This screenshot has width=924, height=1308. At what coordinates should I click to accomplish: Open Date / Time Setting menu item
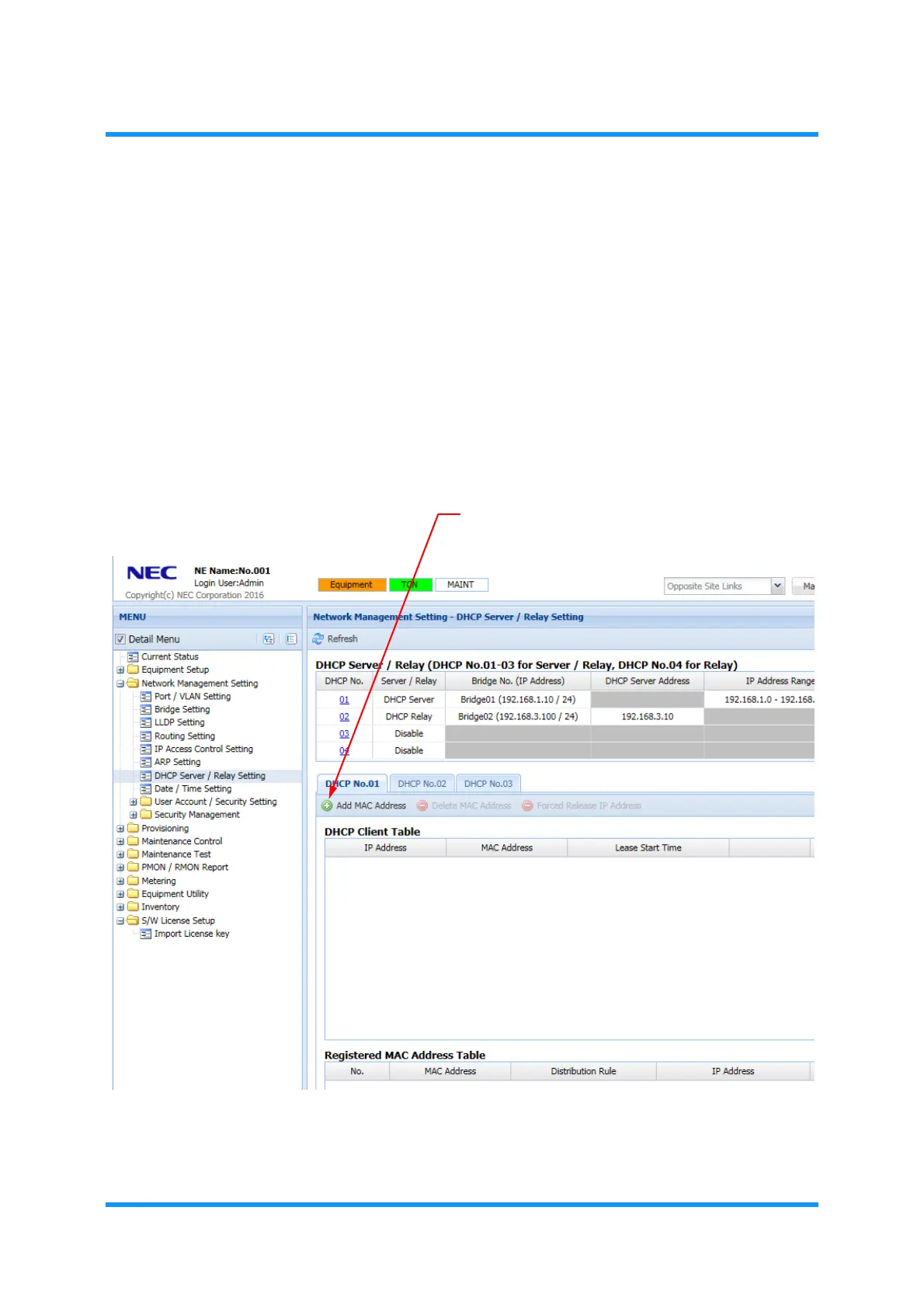pyautogui.click(x=193, y=789)
